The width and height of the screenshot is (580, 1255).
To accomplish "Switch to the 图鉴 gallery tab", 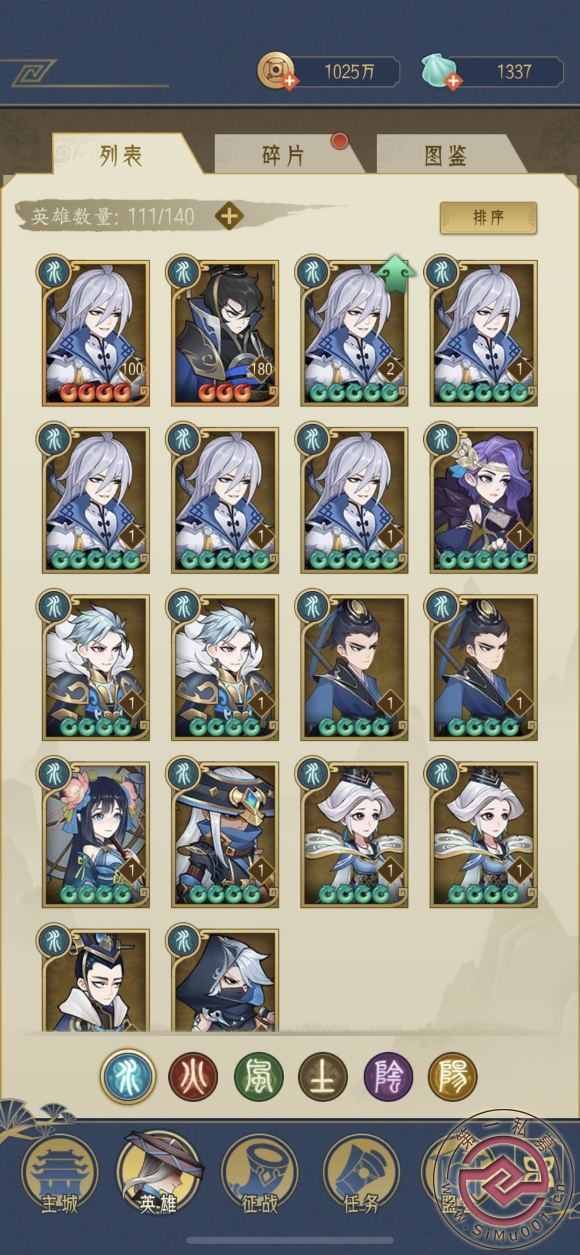I will tap(445, 155).
